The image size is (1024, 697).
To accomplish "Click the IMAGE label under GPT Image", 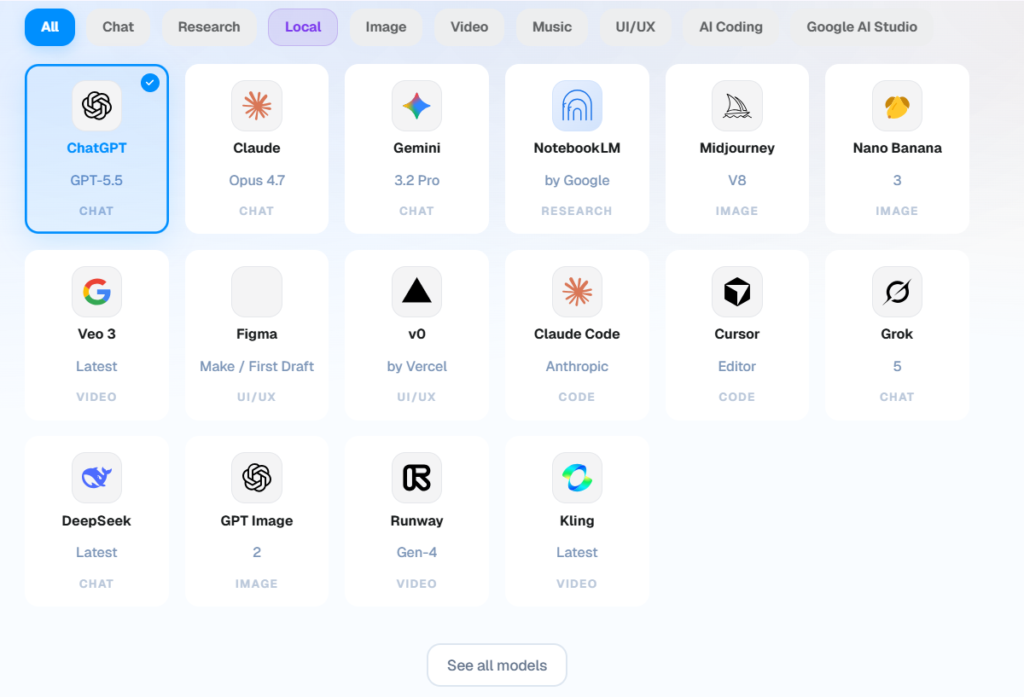I will pyautogui.click(x=257, y=584).
